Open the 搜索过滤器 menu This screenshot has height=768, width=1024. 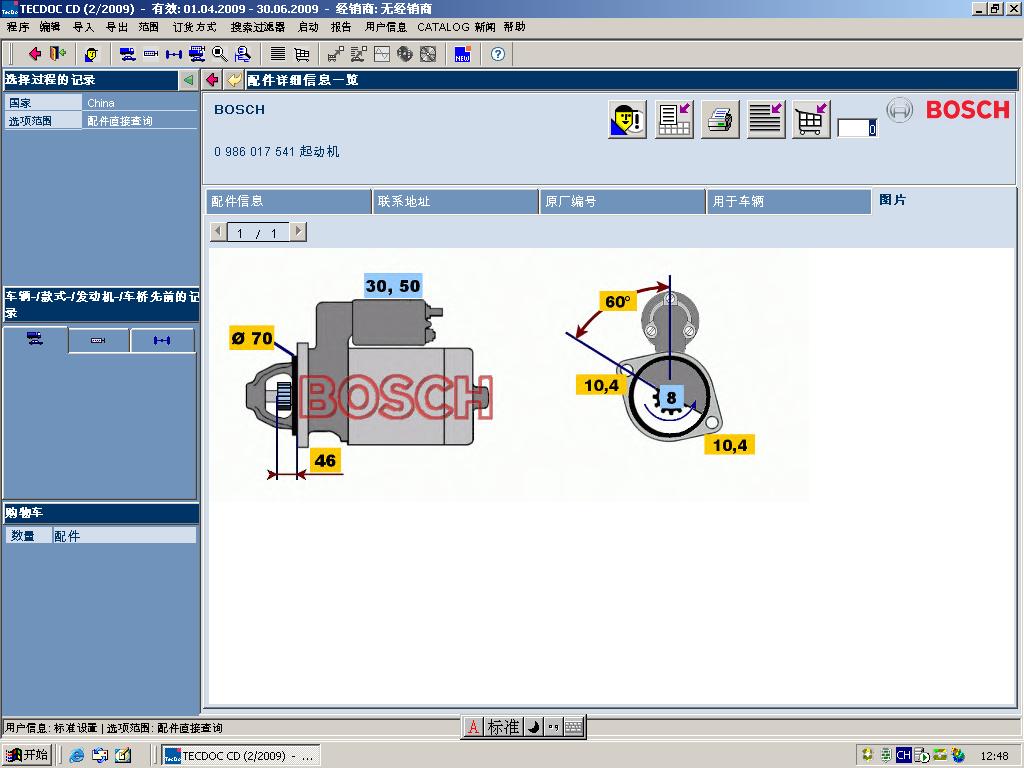click(x=258, y=27)
